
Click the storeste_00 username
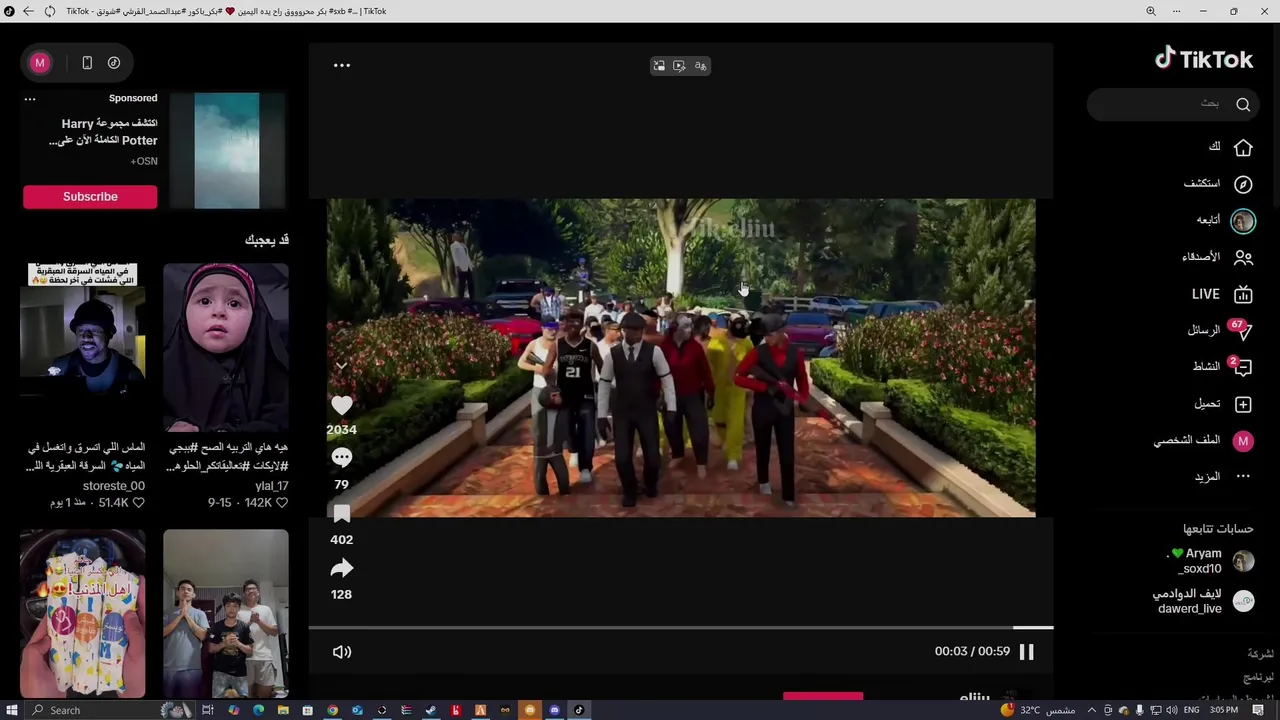pos(113,486)
